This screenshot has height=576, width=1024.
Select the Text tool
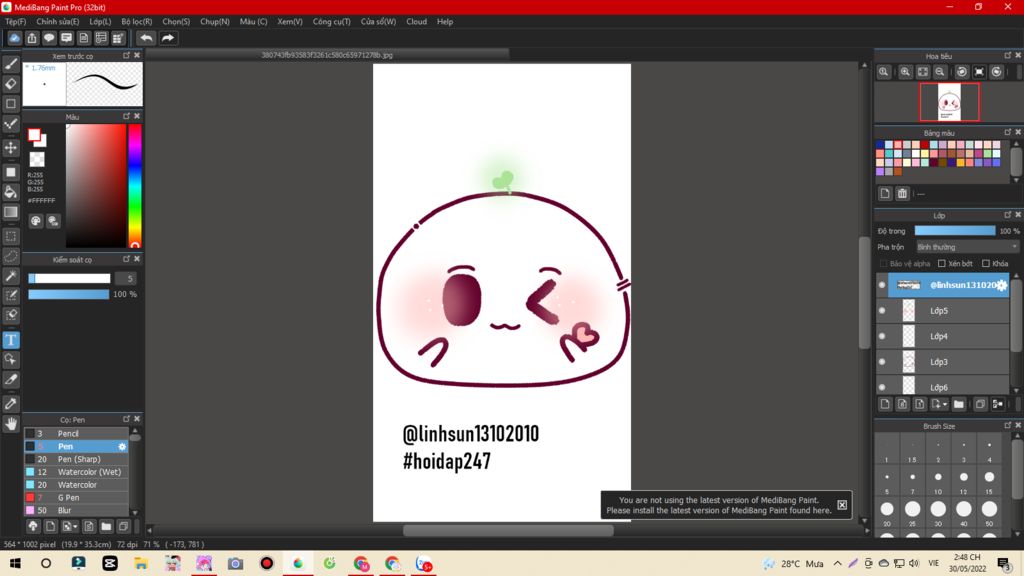click(11, 340)
